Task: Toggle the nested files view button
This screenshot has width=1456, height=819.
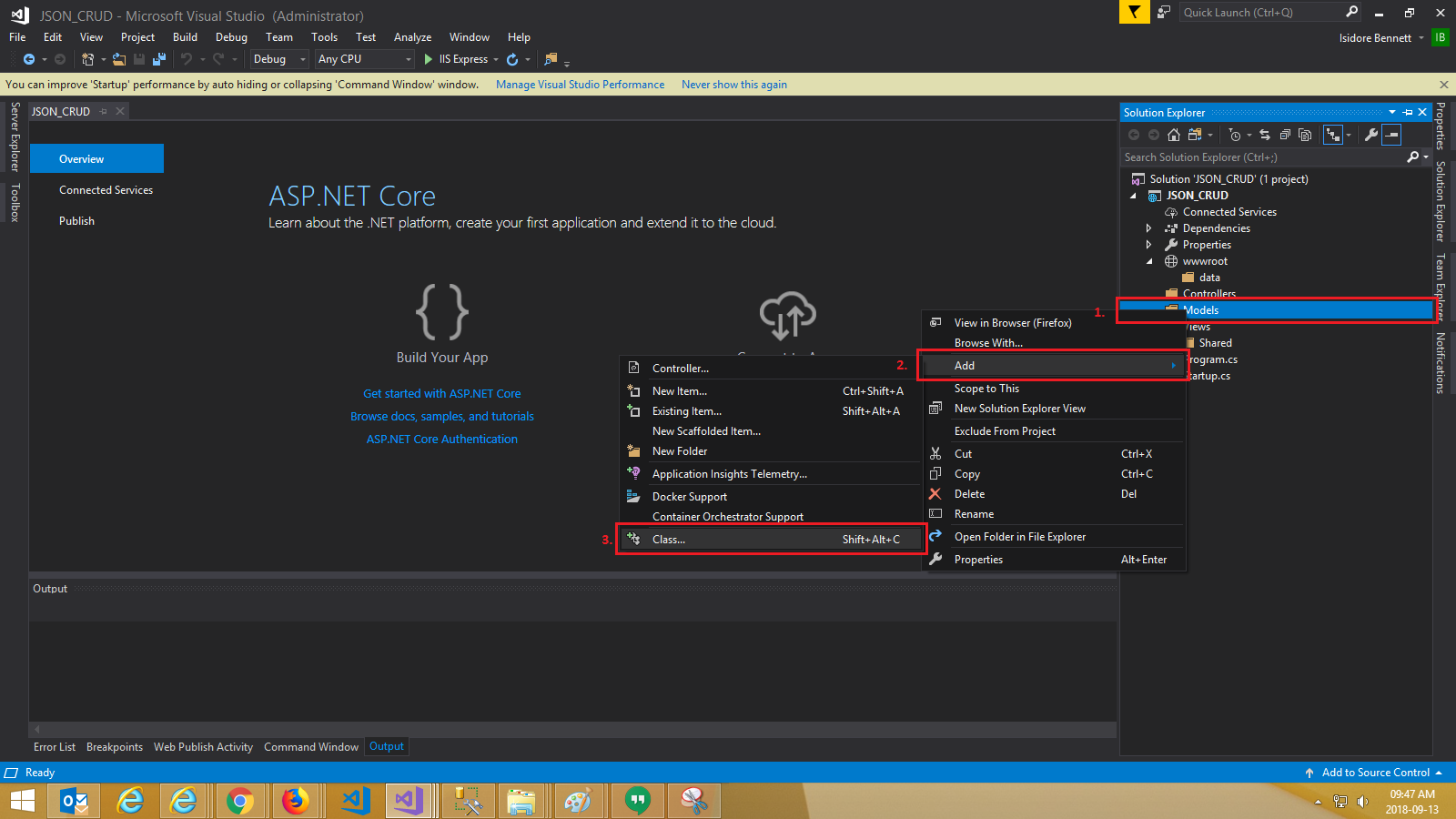Action: pyautogui.click(x=1333, y=135)
